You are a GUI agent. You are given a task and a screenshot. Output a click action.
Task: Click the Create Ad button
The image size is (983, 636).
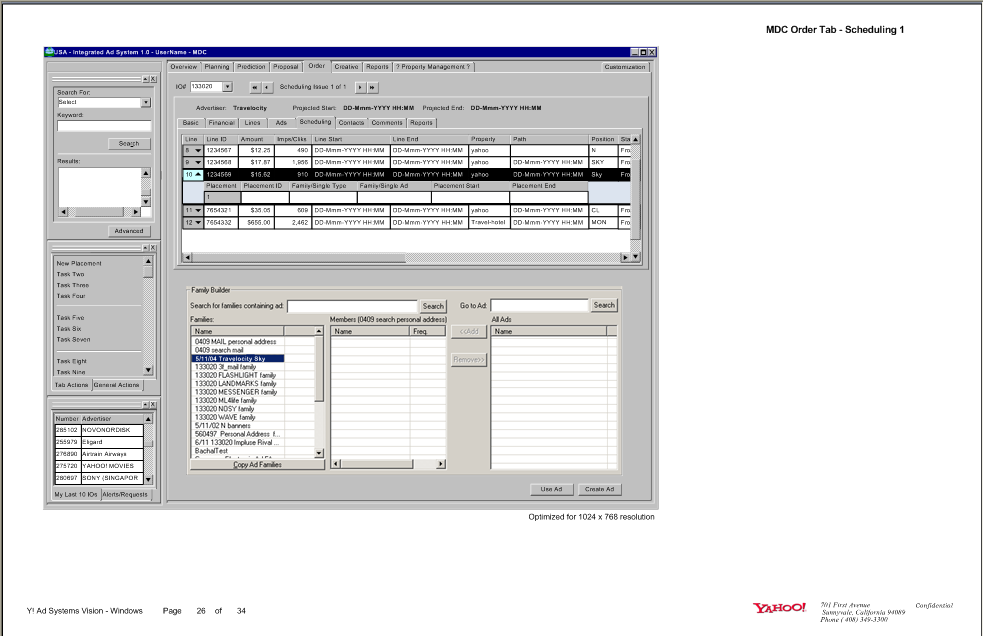coord(600,489)
